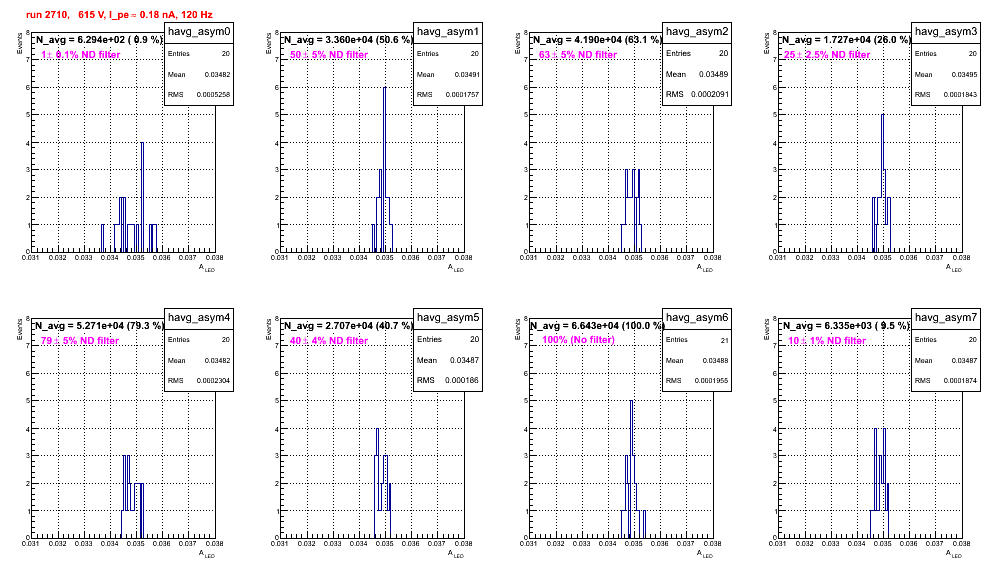Viewport: 996px width, 572px height.
Task: Click the N_avg = 6.335e+03 label
Action: 845,326
